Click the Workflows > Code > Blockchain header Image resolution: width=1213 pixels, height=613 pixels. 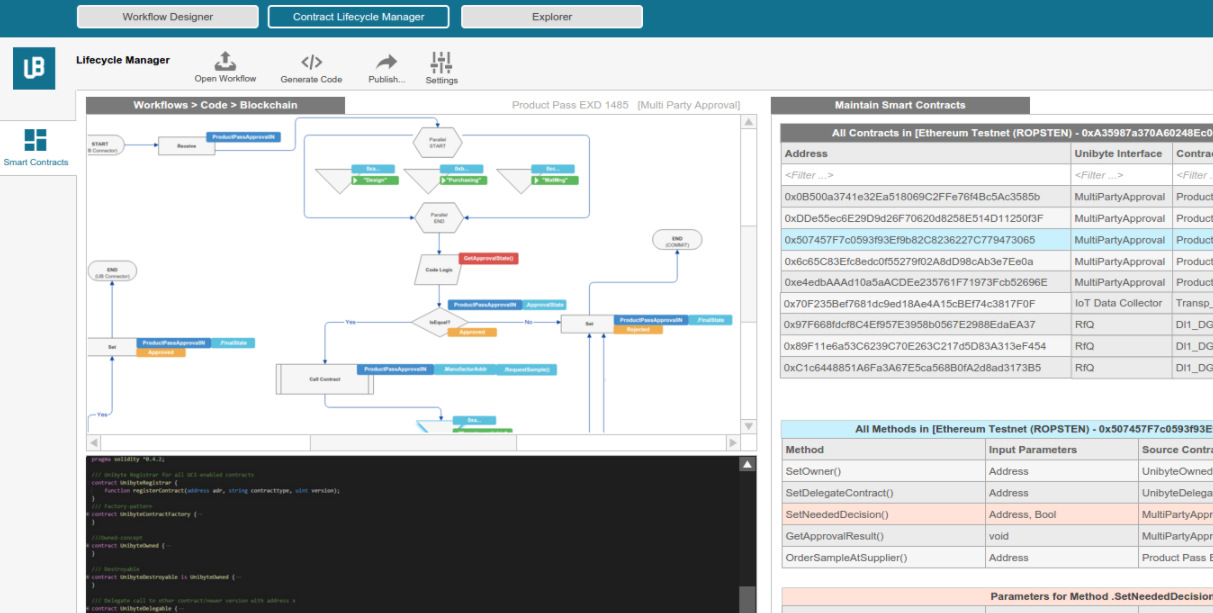[215, 105]
